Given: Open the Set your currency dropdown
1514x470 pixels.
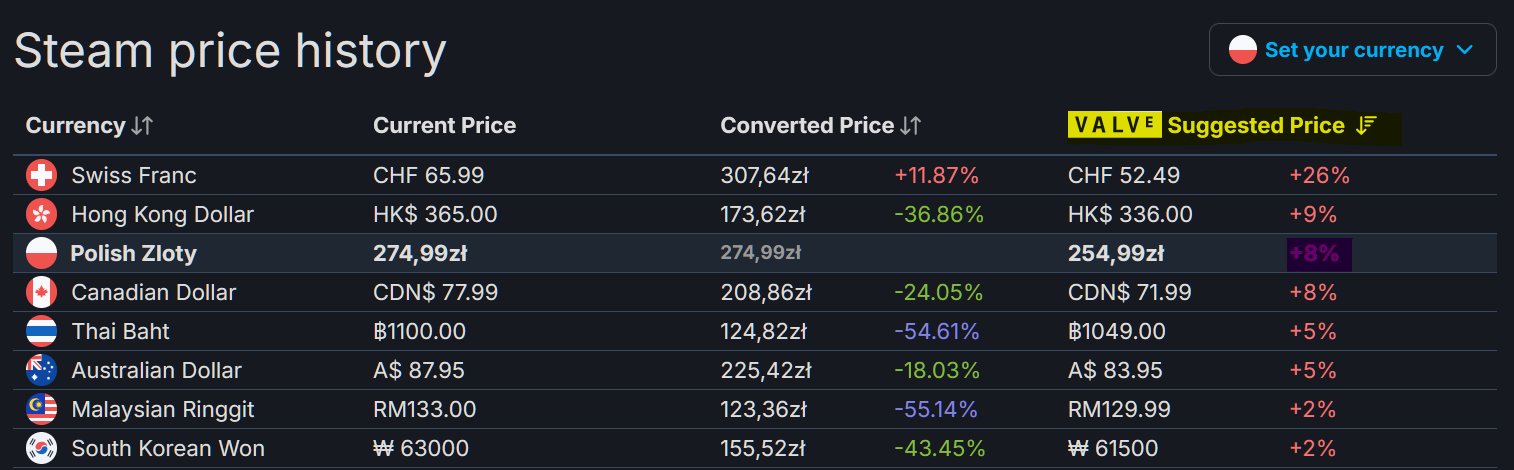Looking at the screenshot, I should 1352,50.
